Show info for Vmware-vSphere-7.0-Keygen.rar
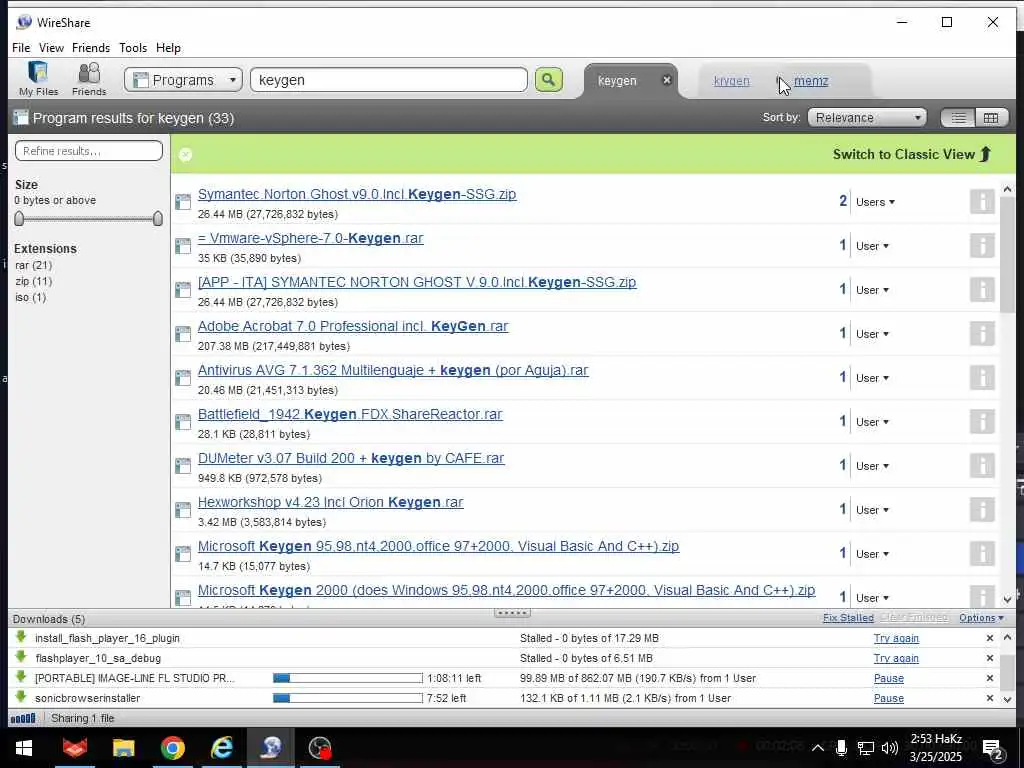 (x=982, y=246)
